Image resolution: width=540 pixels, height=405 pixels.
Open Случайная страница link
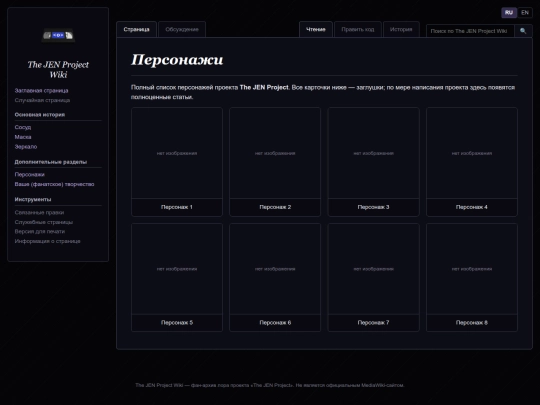[42, 100]
